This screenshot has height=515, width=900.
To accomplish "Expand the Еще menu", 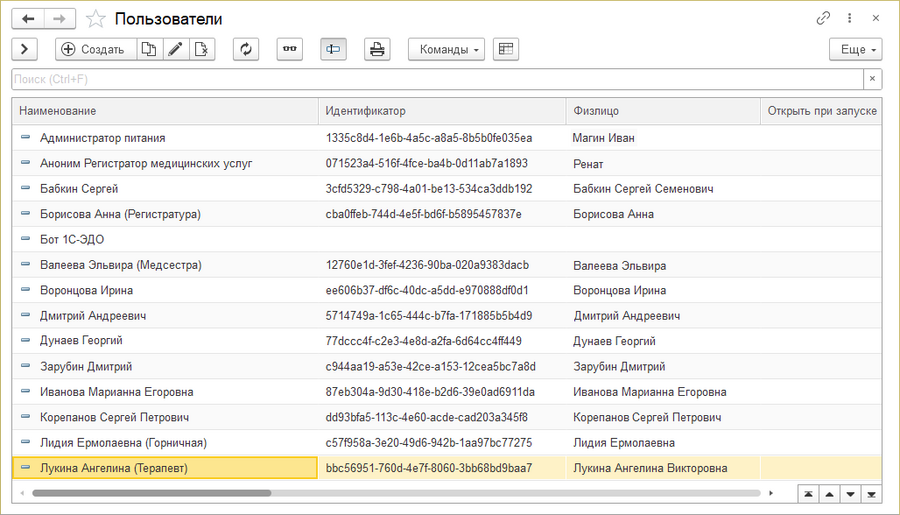I will [x=855, y=49].
